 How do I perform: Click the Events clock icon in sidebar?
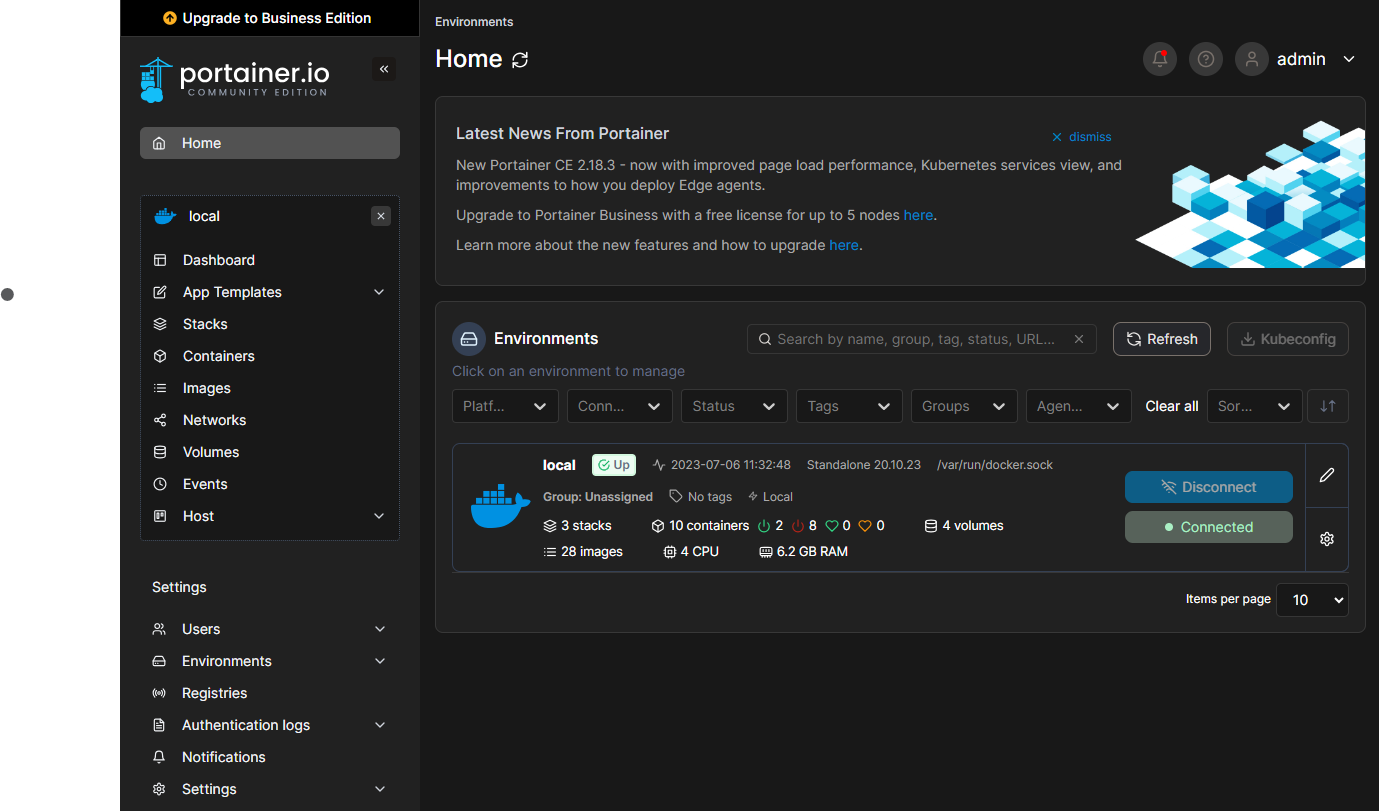(160, 484)
